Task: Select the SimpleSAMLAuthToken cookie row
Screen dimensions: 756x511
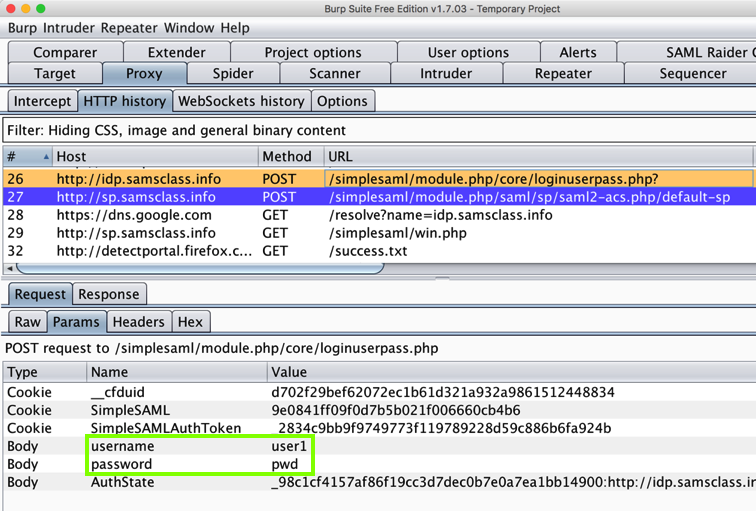Action: click(379, 428)
